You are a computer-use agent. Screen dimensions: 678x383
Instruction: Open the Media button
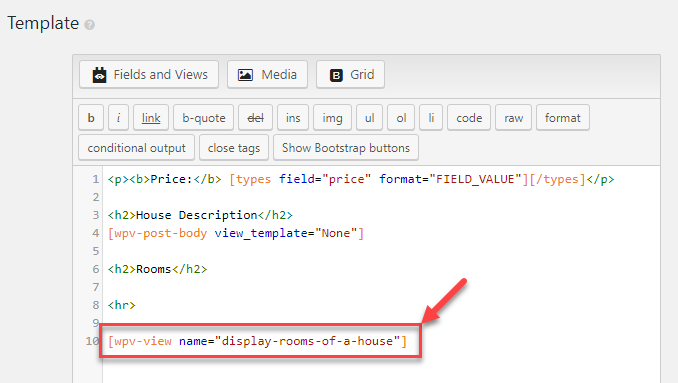(267, 74)
